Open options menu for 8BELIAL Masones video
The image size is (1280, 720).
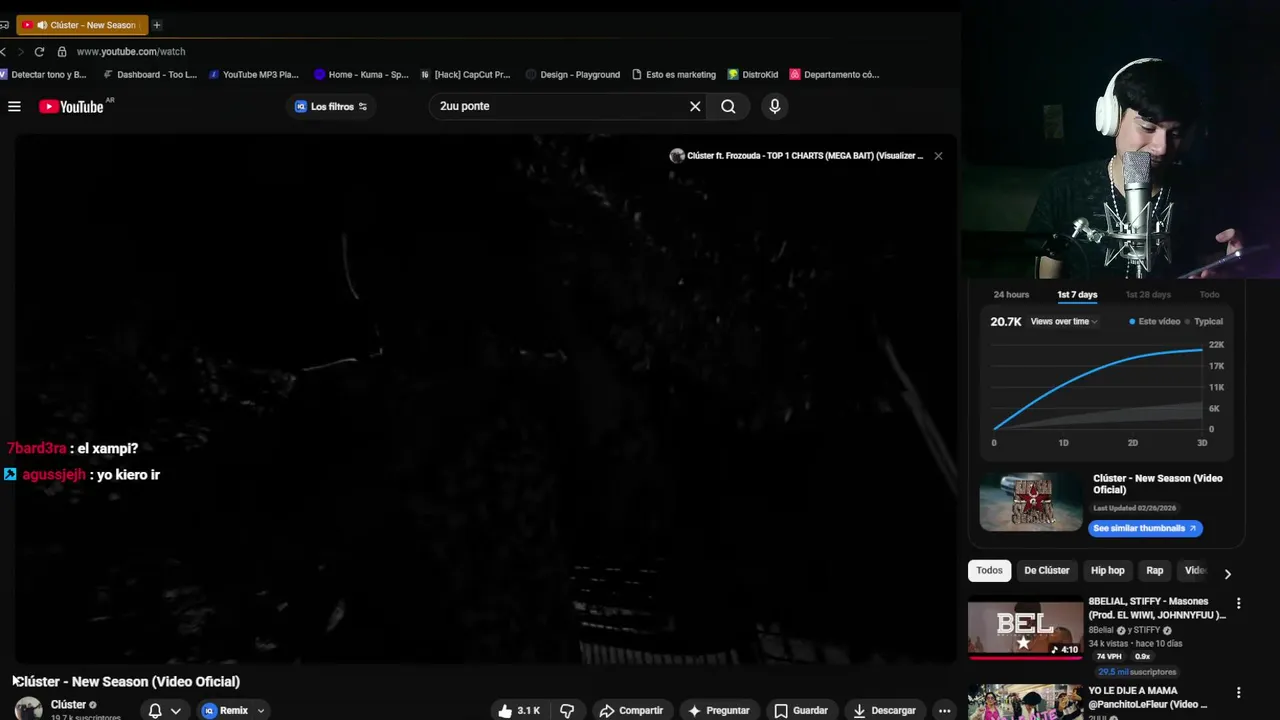coord(1238,603)
